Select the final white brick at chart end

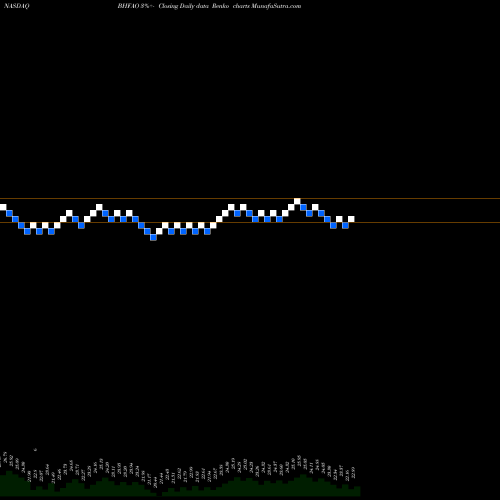[x=351, y=219]
